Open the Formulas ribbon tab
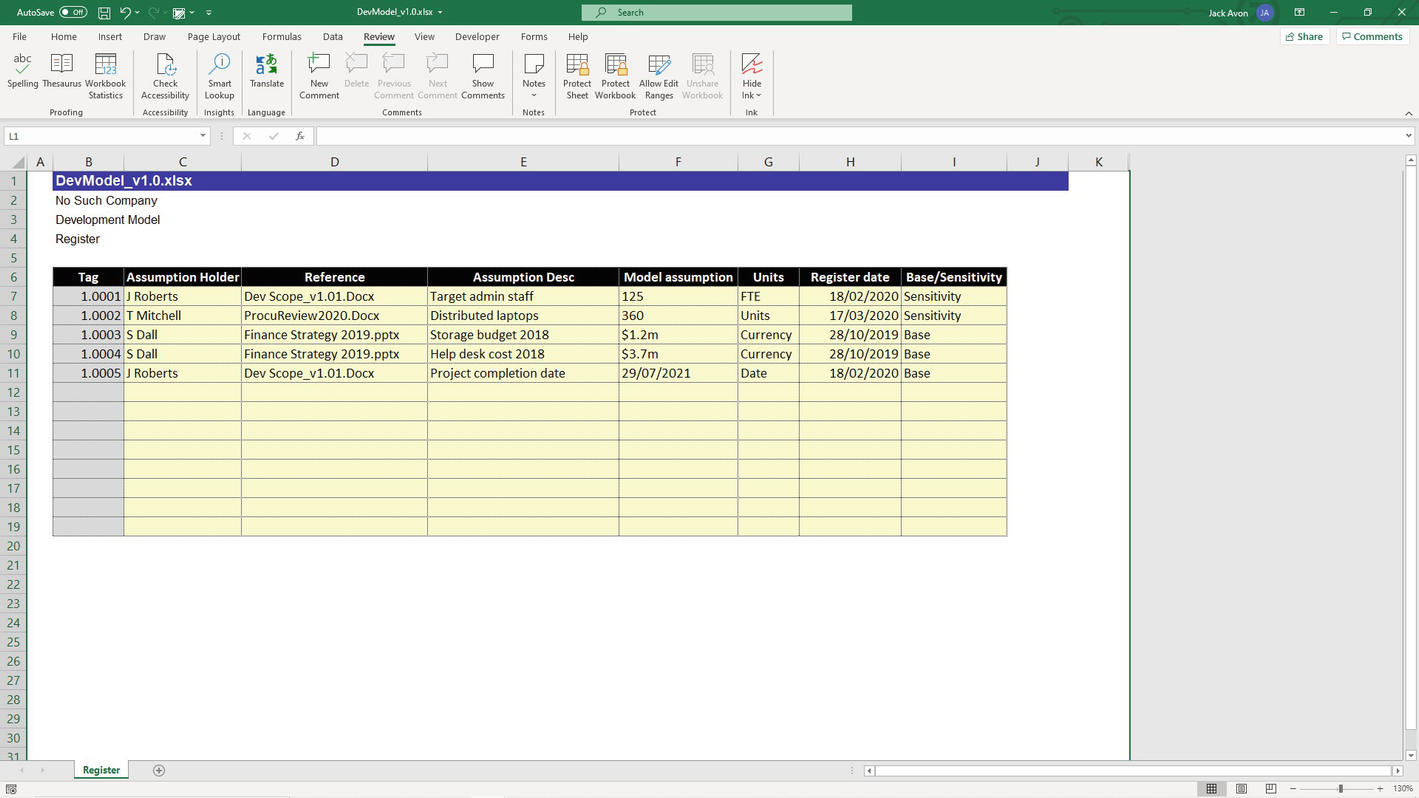The width and height of the screenshot is (1419, 798). coord(281,37)
